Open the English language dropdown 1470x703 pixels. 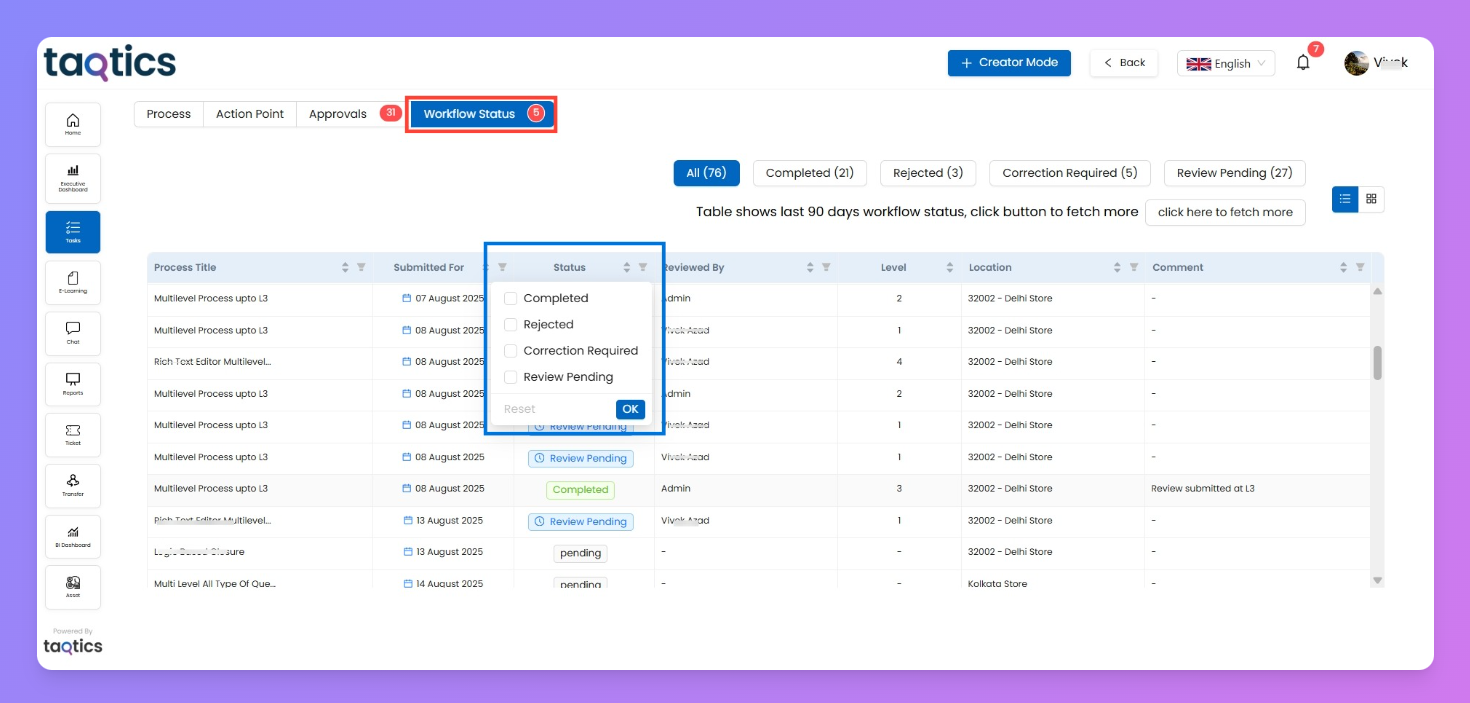pyautogui.click(x=1225, y=63)
